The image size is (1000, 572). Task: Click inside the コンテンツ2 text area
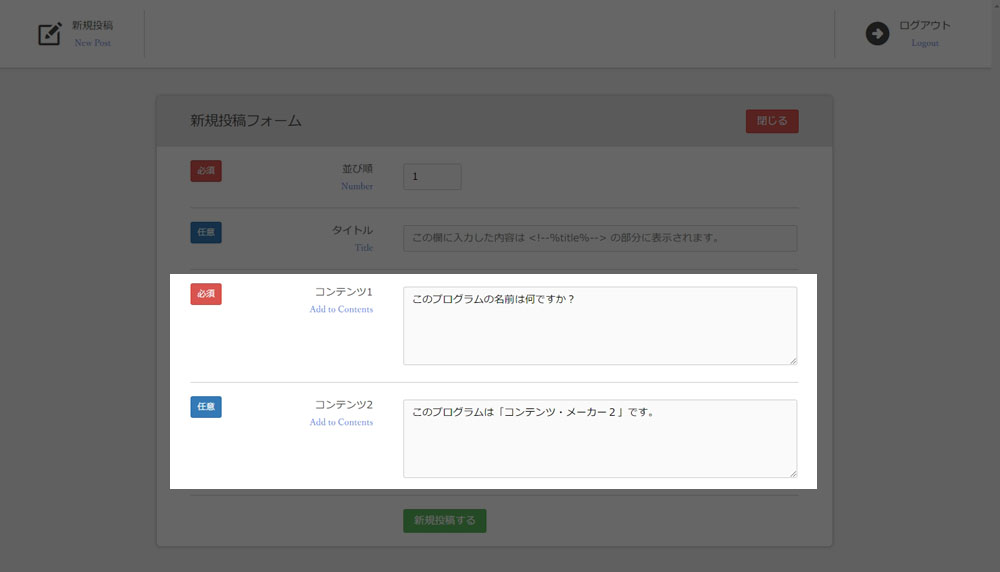point(599,439)
